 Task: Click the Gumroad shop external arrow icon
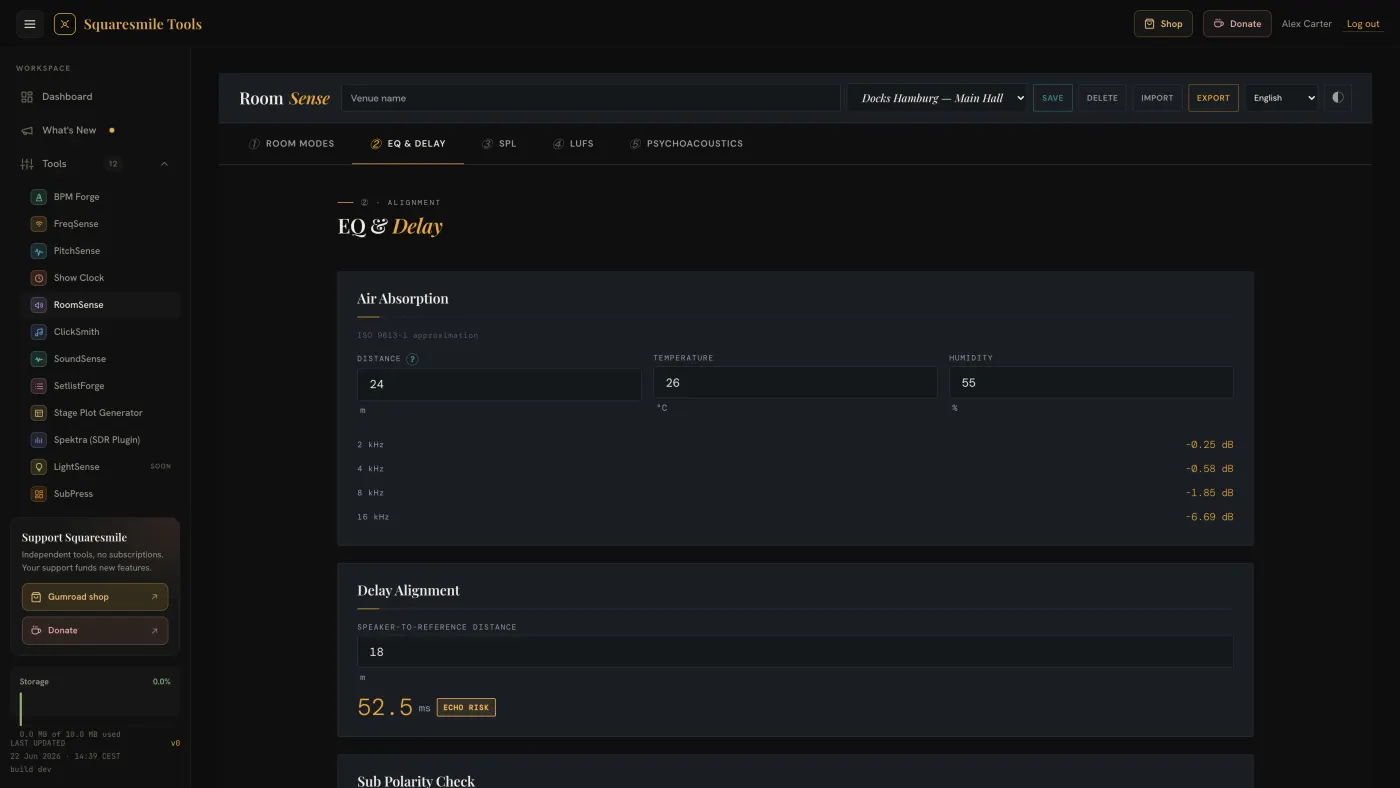(154, 597)
